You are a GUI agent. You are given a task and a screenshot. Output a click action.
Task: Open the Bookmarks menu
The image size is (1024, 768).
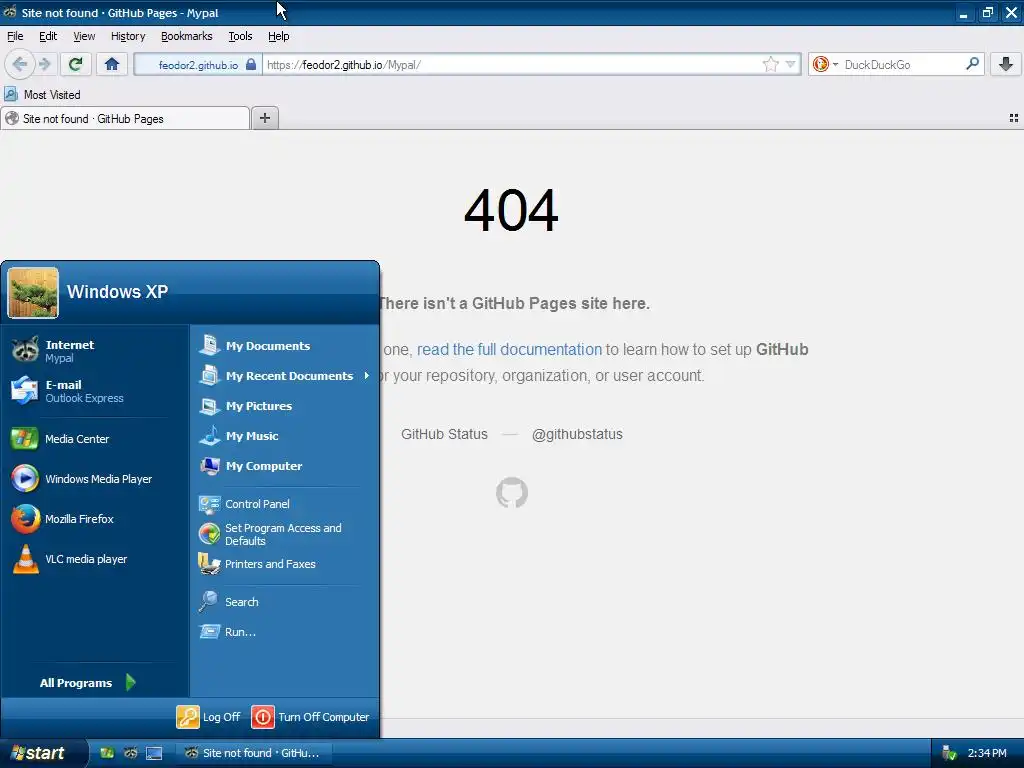click(x=187, y=36)
